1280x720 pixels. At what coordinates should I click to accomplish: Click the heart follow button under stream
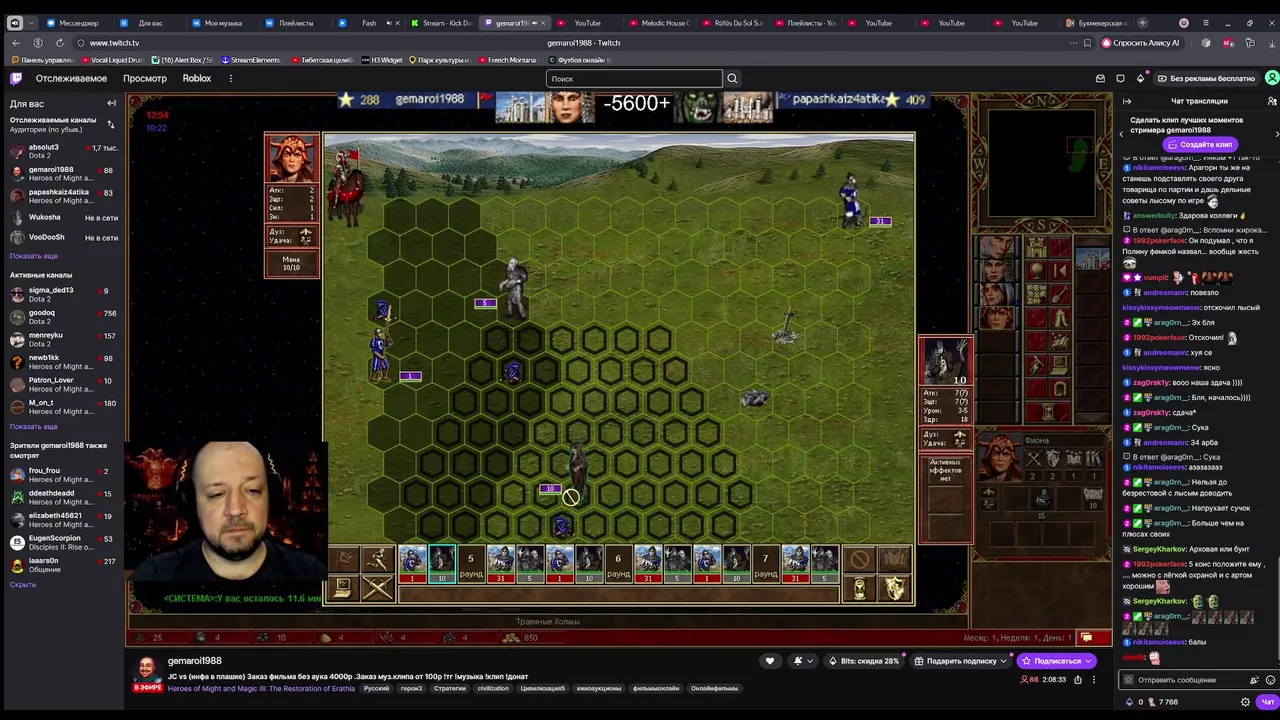click(769, 660)
